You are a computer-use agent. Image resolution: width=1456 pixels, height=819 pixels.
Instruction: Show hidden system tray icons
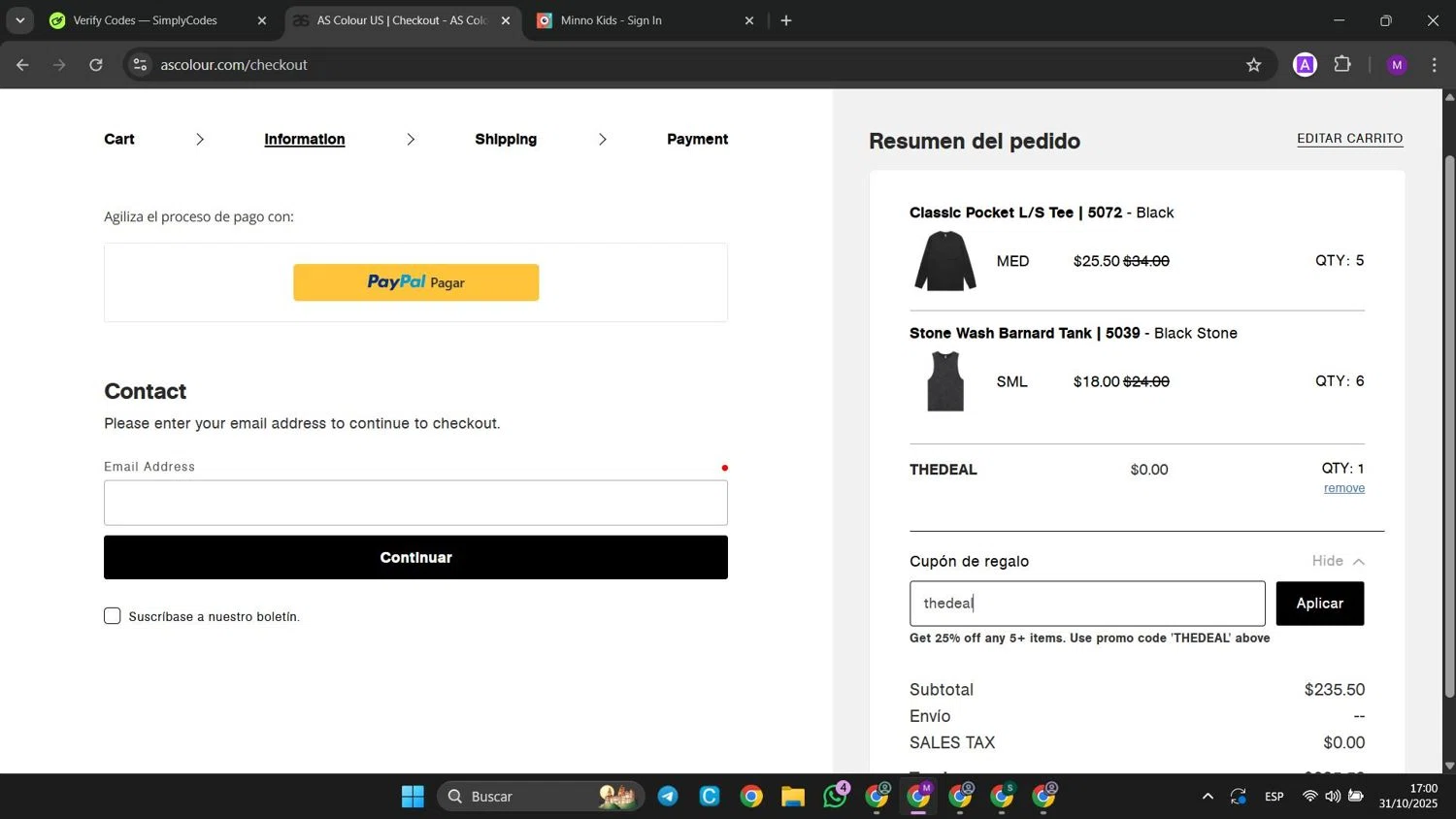1208,797
